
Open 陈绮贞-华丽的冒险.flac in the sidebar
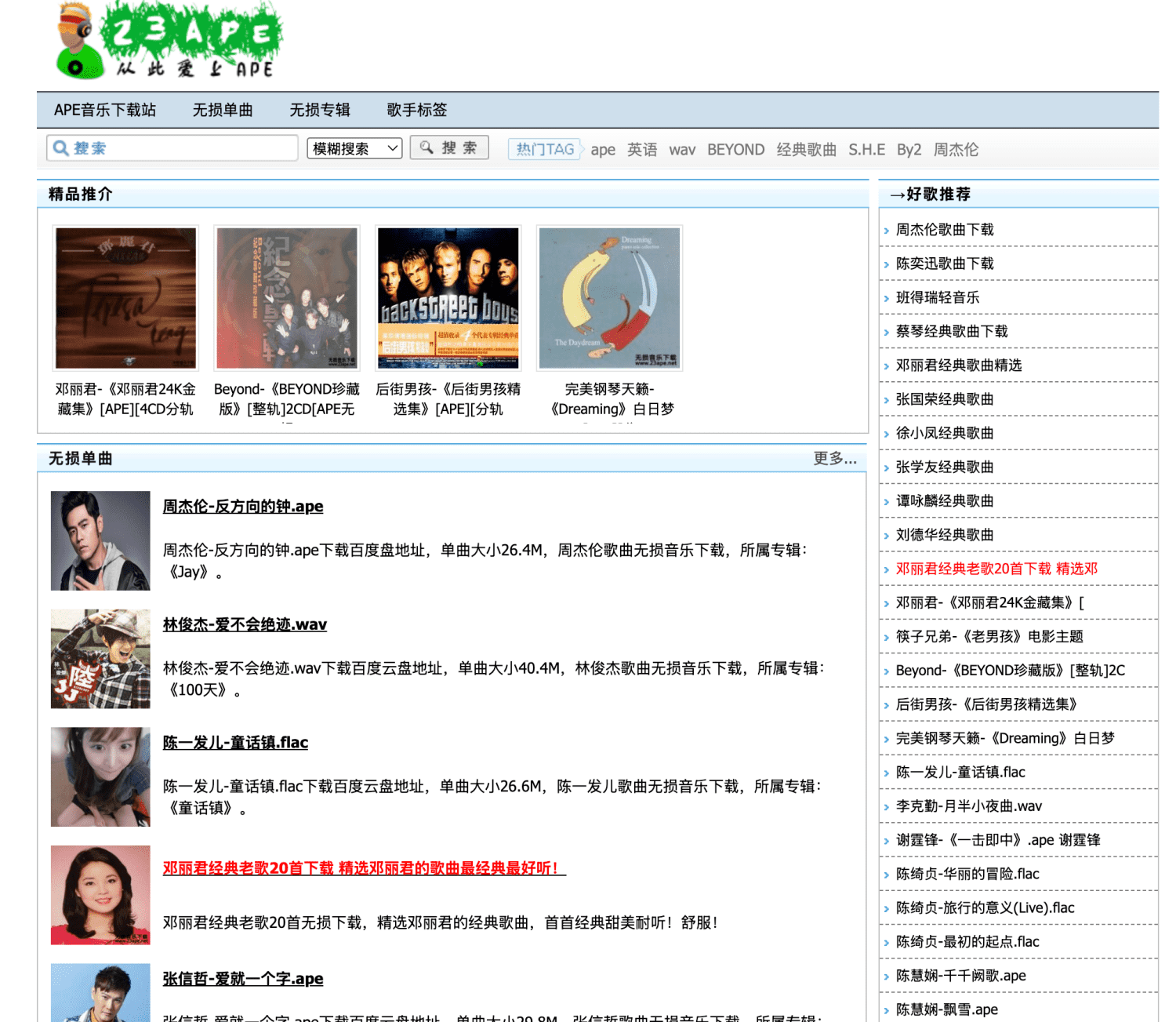[x=967, y=874]
